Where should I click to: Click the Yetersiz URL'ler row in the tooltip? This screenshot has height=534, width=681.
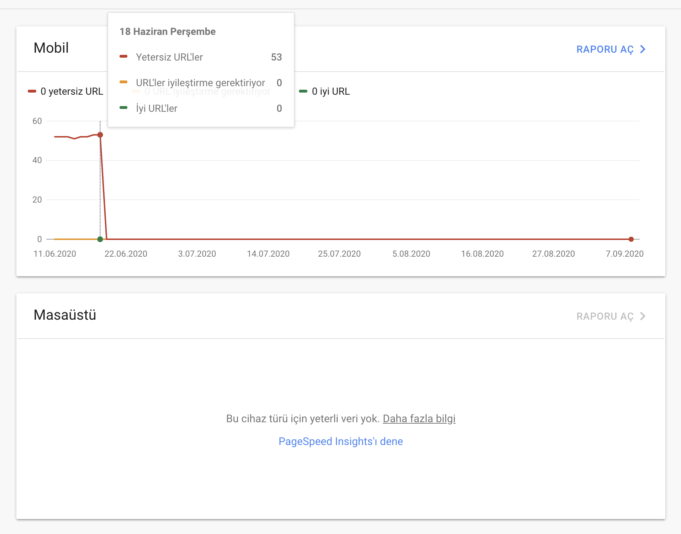click(169, 57)
